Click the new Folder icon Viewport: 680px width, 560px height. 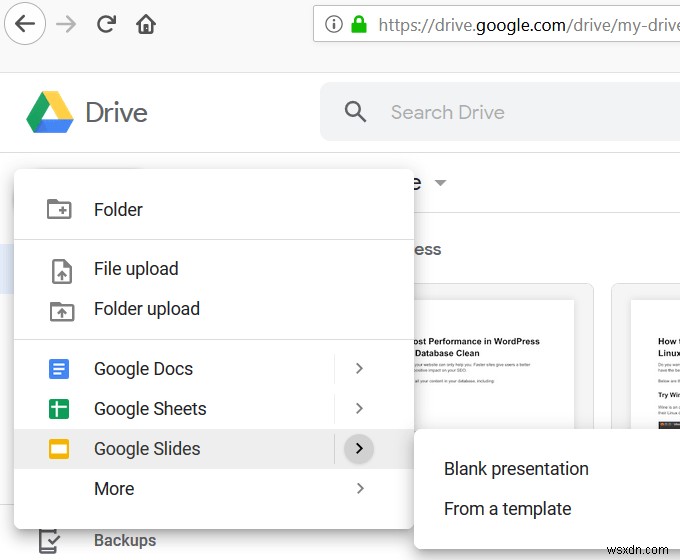click(x=59, y=209)
